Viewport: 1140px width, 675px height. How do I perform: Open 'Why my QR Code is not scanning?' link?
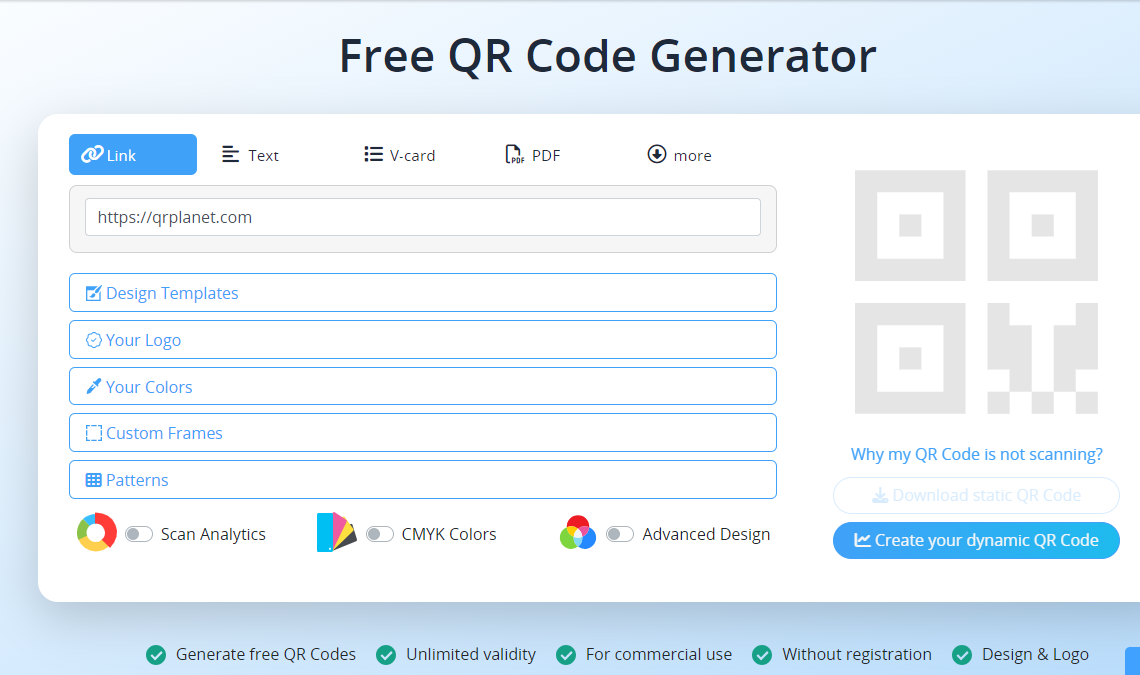click(x=976, y=454)
